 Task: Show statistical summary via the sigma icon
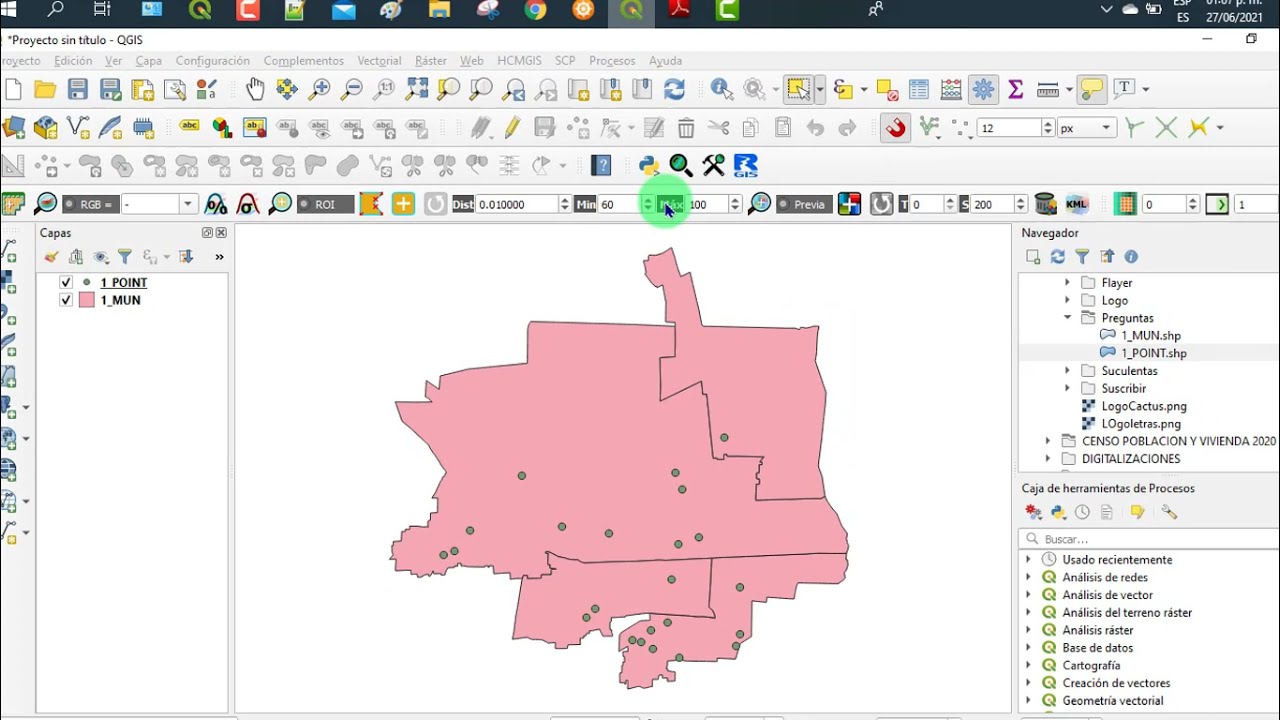click(1016, 89)
